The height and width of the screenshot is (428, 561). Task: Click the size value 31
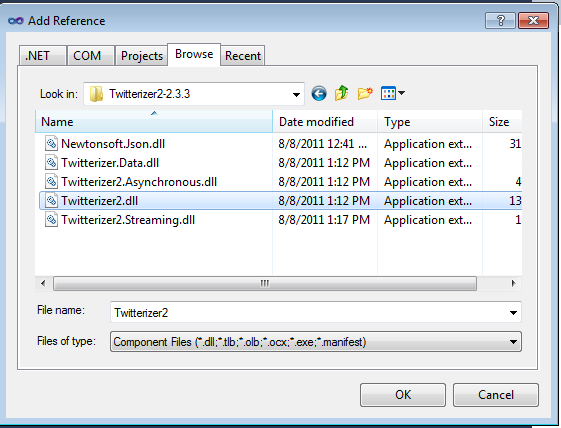515,144
